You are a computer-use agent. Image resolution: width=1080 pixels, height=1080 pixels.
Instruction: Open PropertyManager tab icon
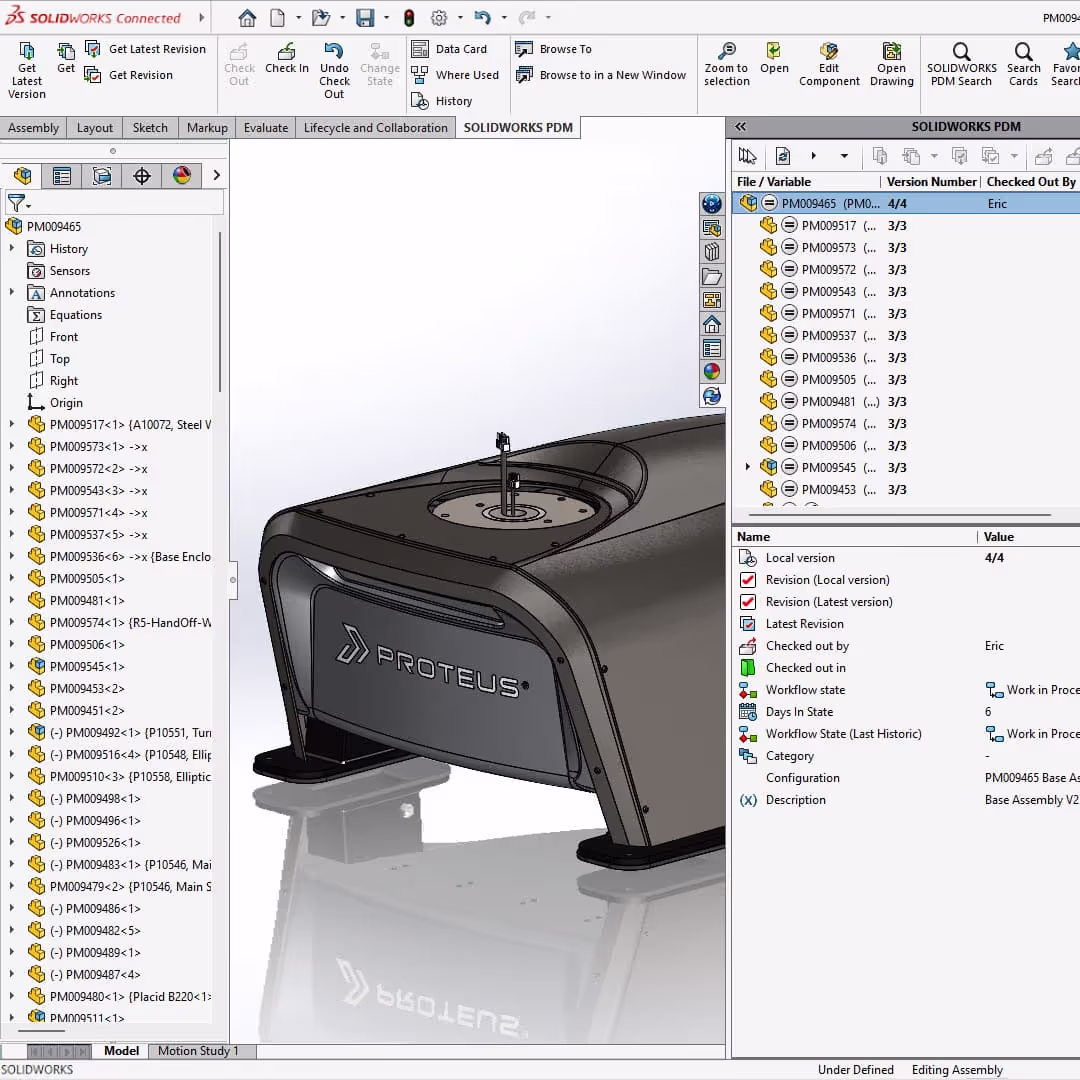click(x=62, y=176)
